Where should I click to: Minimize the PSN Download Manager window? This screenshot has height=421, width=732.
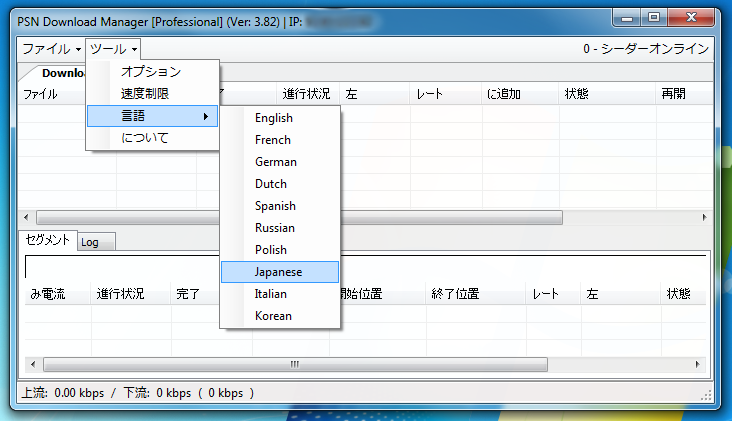coord(627,18)
